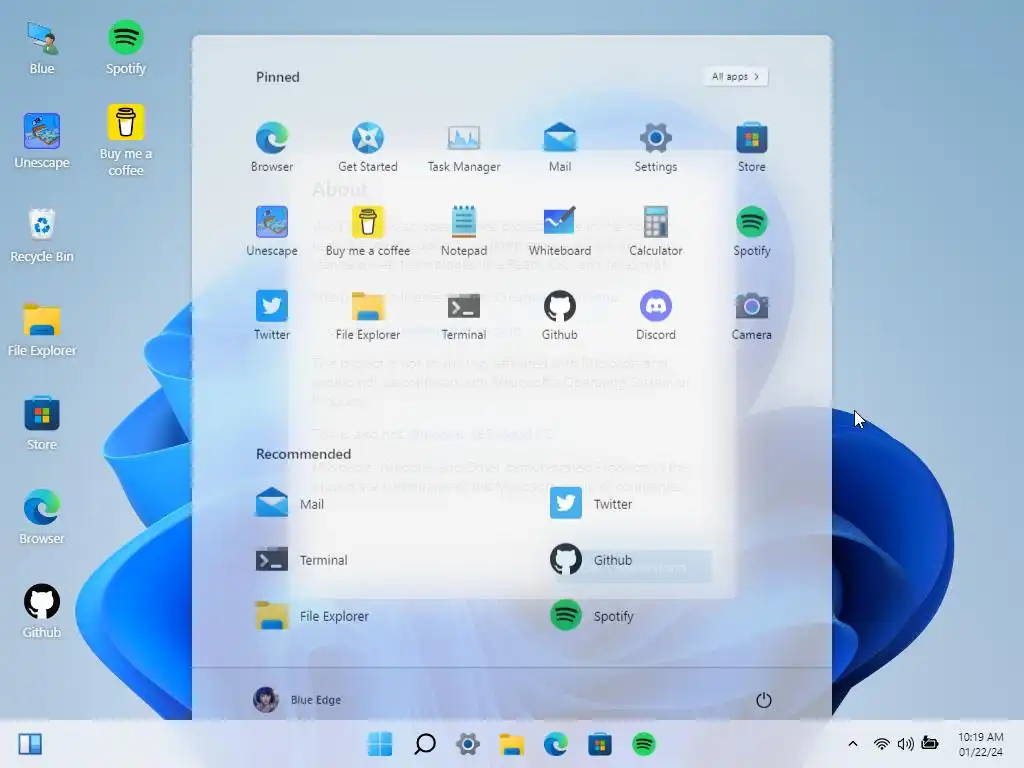Viewport: 1024px width, 768px height.
Task: Launch Unescape from Pinned apps
Action: click(272, 231)
